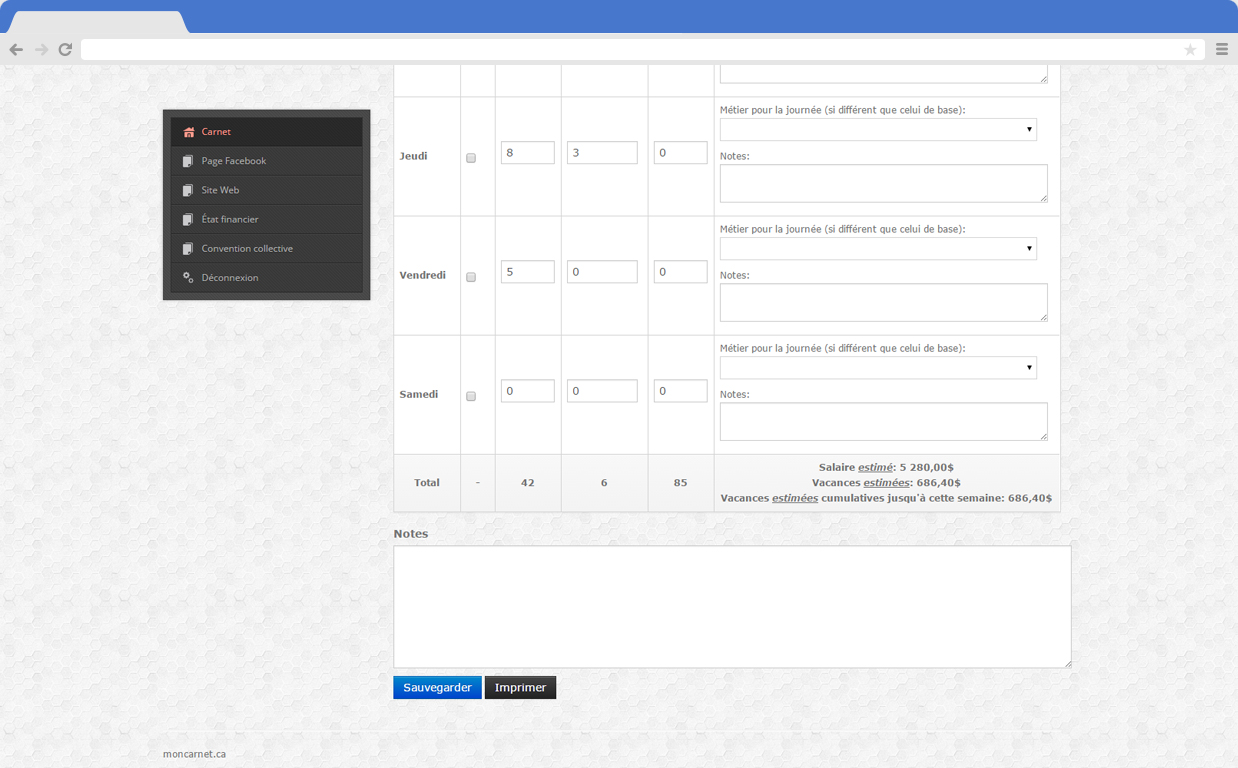
Task: Open the browser hamburger menu
Action: (1221, 49)
